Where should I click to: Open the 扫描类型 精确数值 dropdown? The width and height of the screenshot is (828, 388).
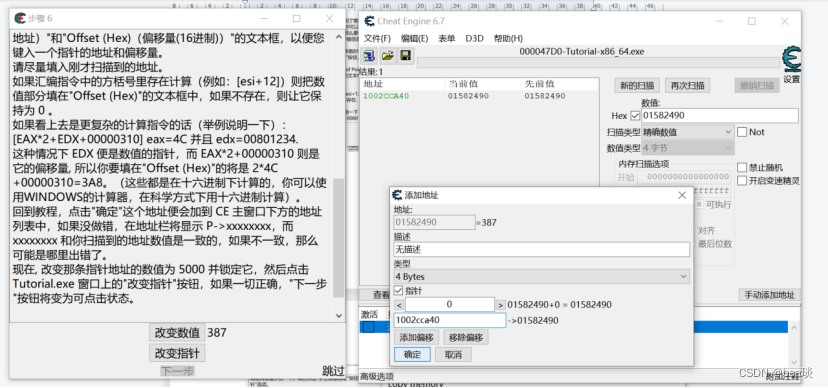688,132
